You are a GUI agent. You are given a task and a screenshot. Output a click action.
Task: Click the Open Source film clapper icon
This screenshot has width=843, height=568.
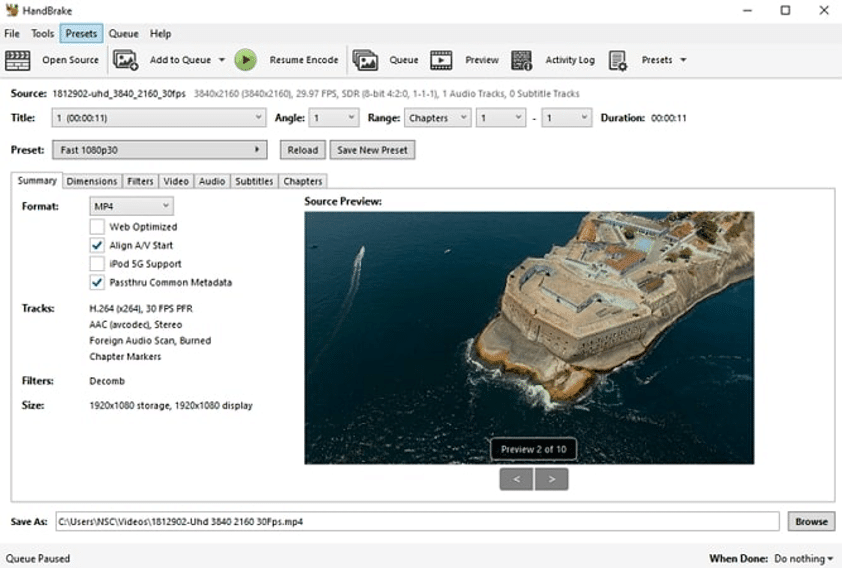point(17,60)
